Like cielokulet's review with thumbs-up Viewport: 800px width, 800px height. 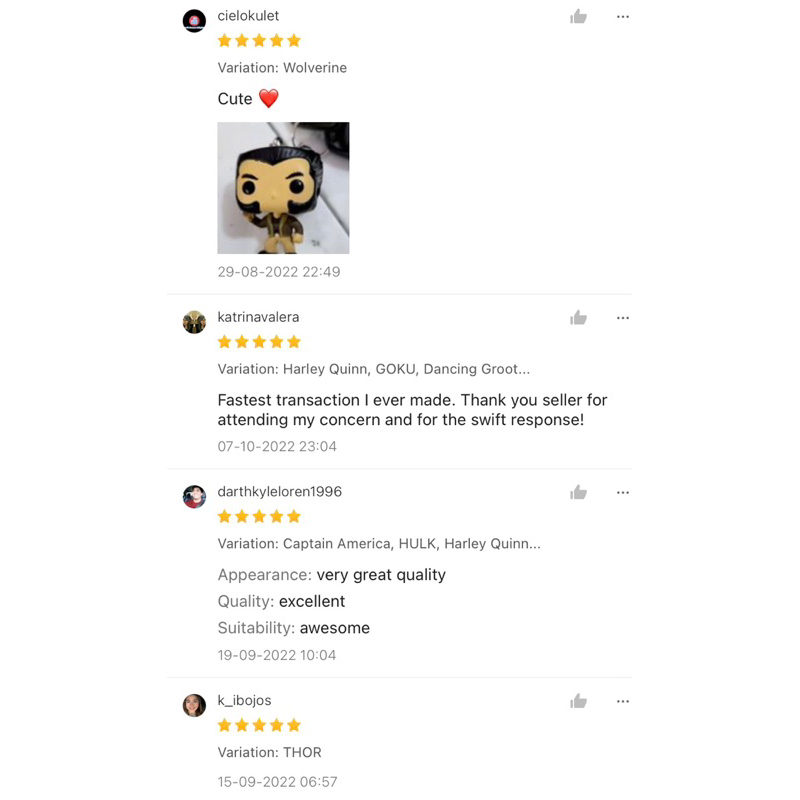[578, 17]
